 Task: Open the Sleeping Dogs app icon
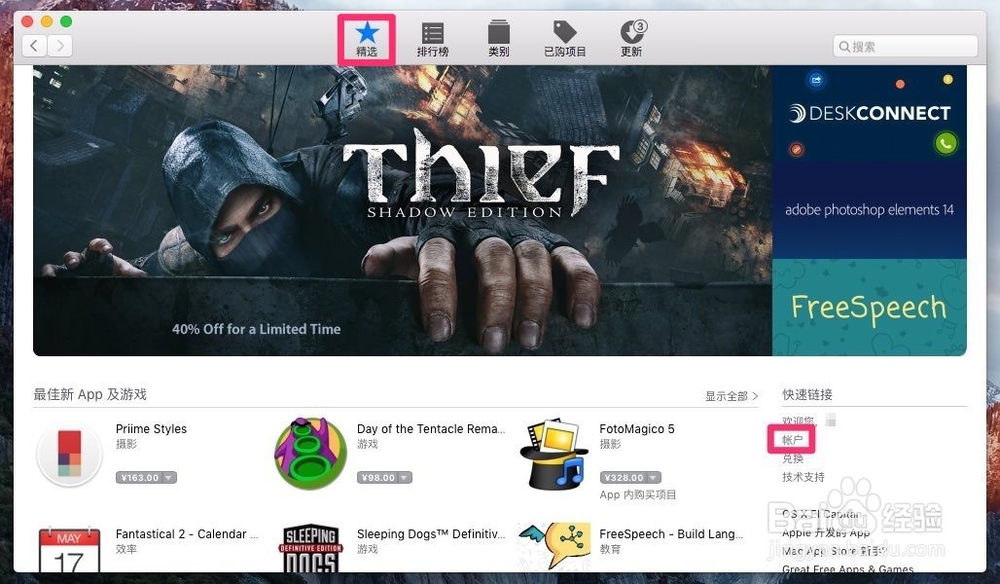pyautogui.click(x=311, y=548)
